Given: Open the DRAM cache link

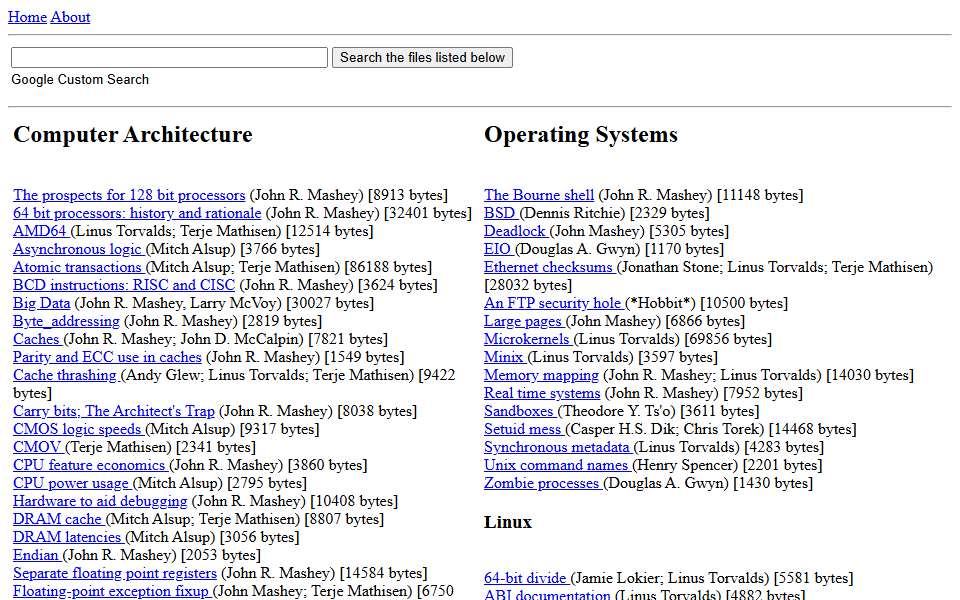Looking at the screenshot, I should tap(59, 519).
